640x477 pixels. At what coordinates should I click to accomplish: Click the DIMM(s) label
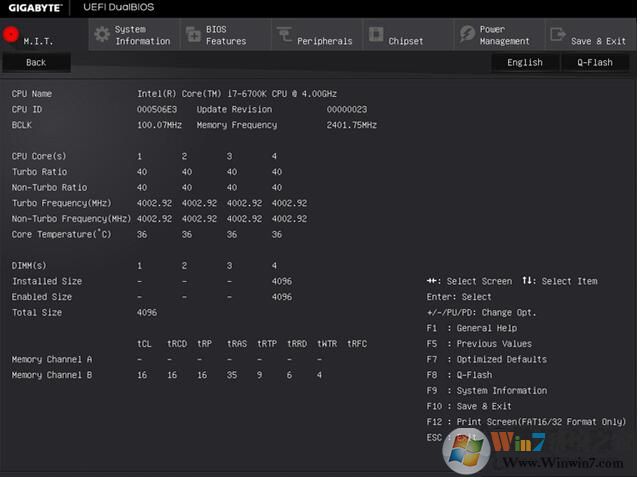[x=29, y=266]
